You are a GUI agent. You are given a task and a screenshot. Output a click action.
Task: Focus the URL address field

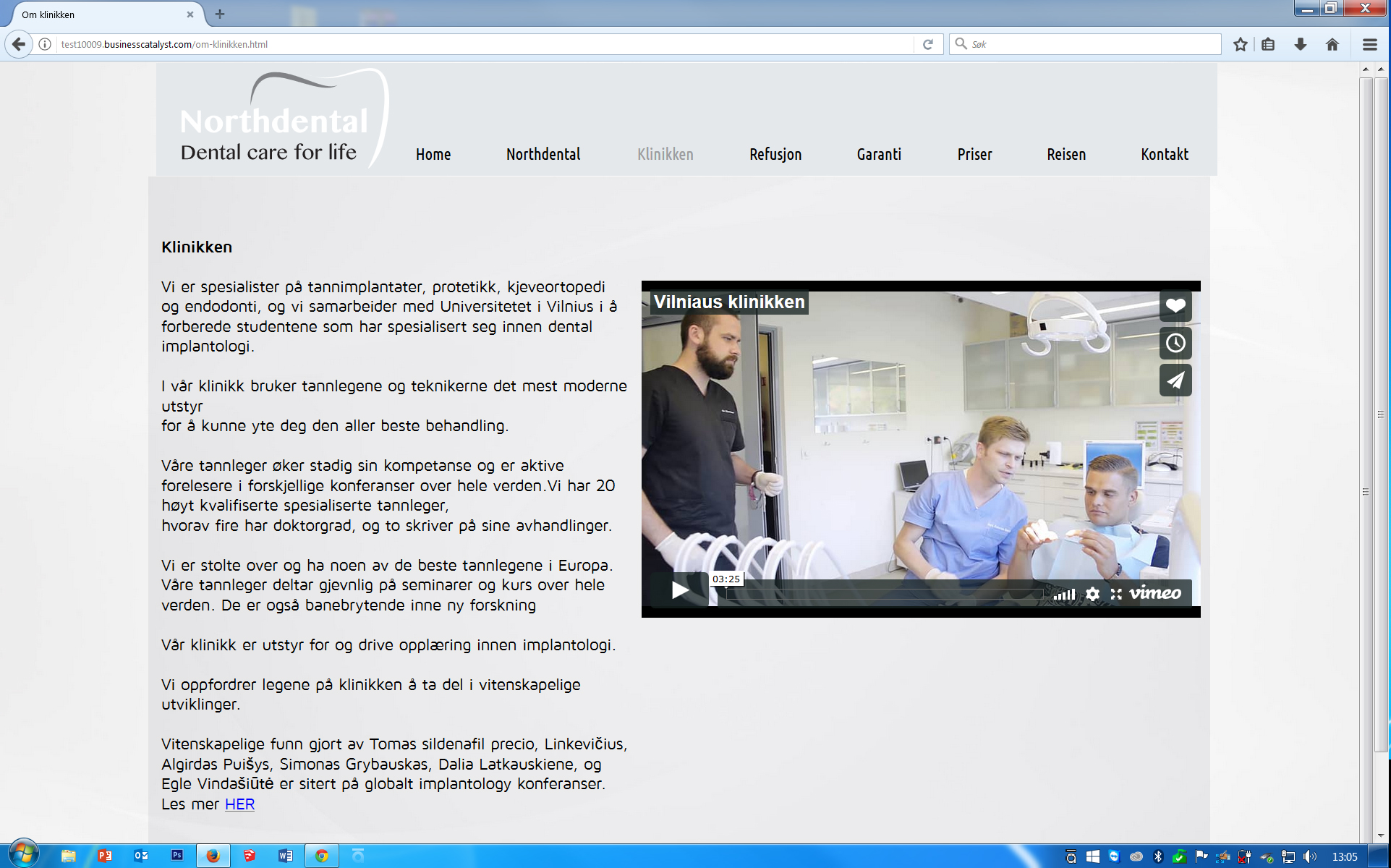485,44
